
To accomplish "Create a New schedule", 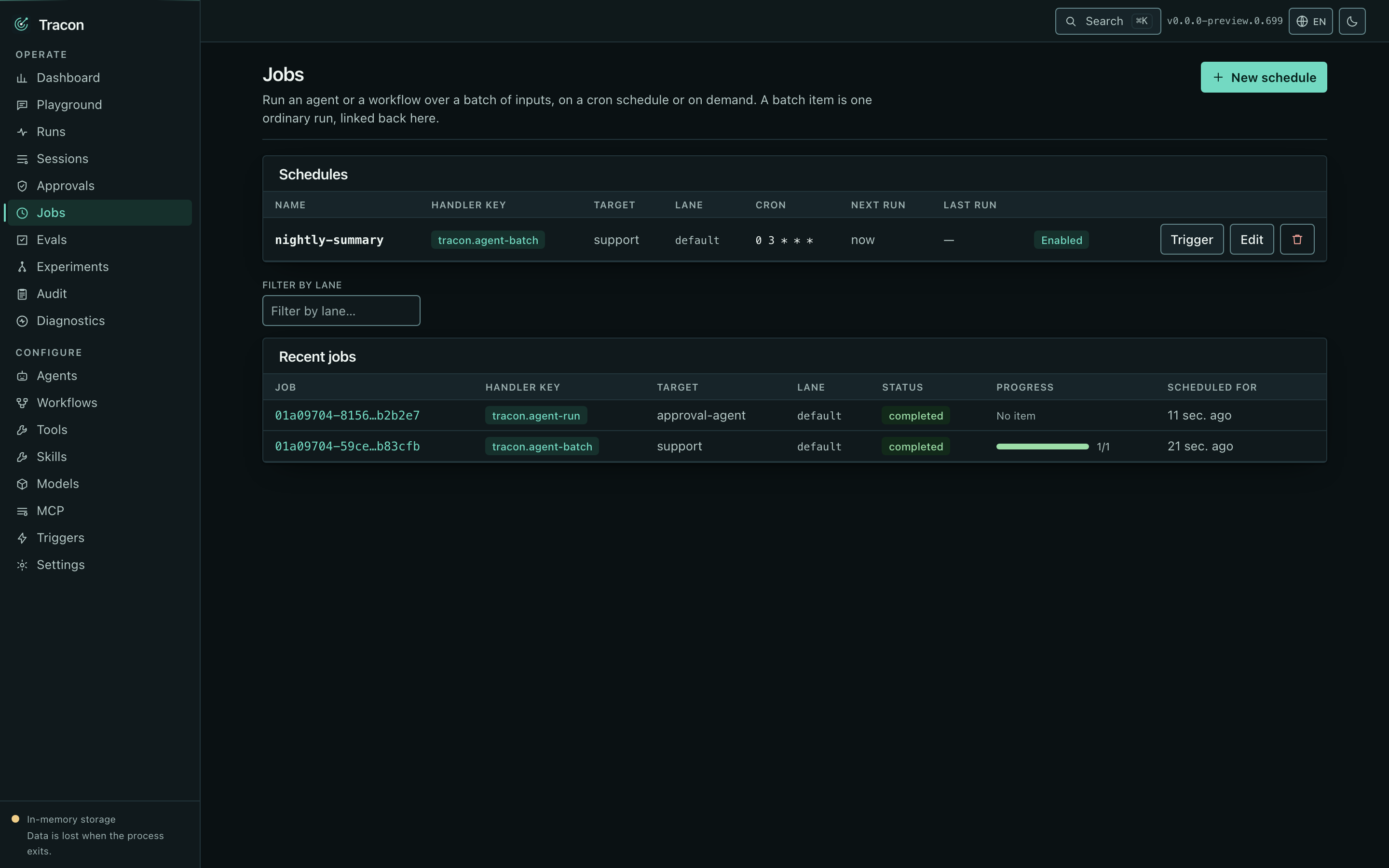I will (1263, 77).
